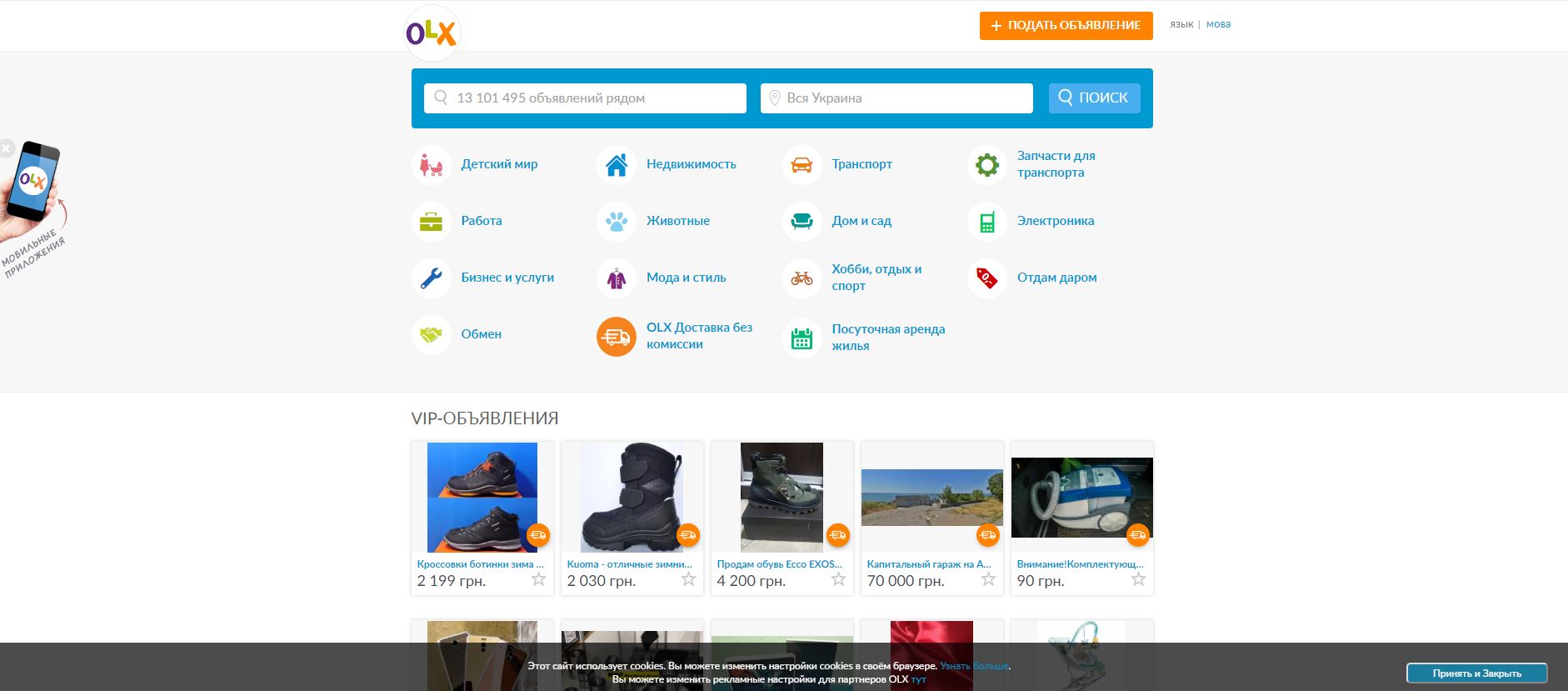Click the delivery badge on Kuoma listing
Image resolution: width=1568 pixels, height=691 pixels.
pyautogui.click(x=688, y=535)
